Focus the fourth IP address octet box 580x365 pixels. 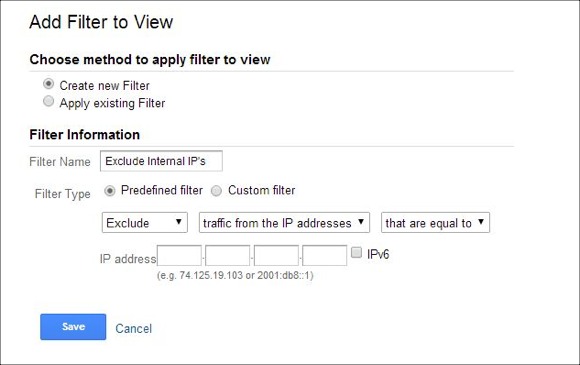[324, 255]
